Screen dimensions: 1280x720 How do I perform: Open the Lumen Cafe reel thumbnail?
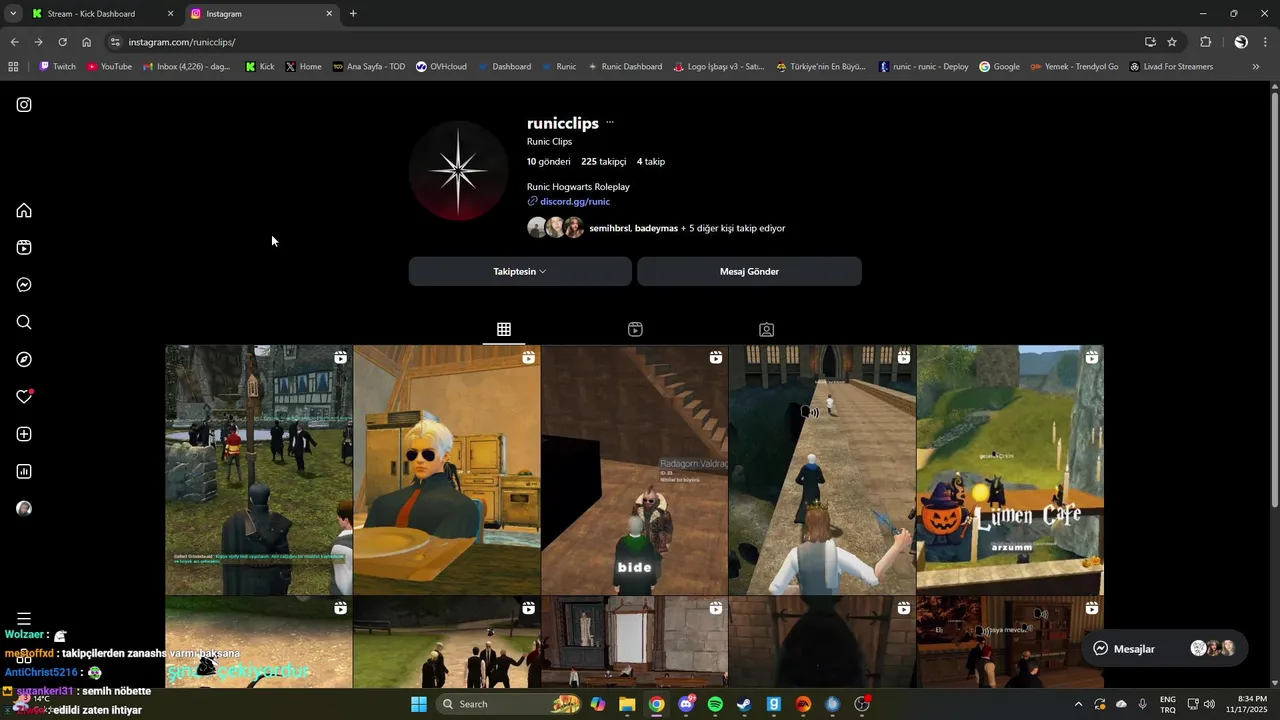1010,470
